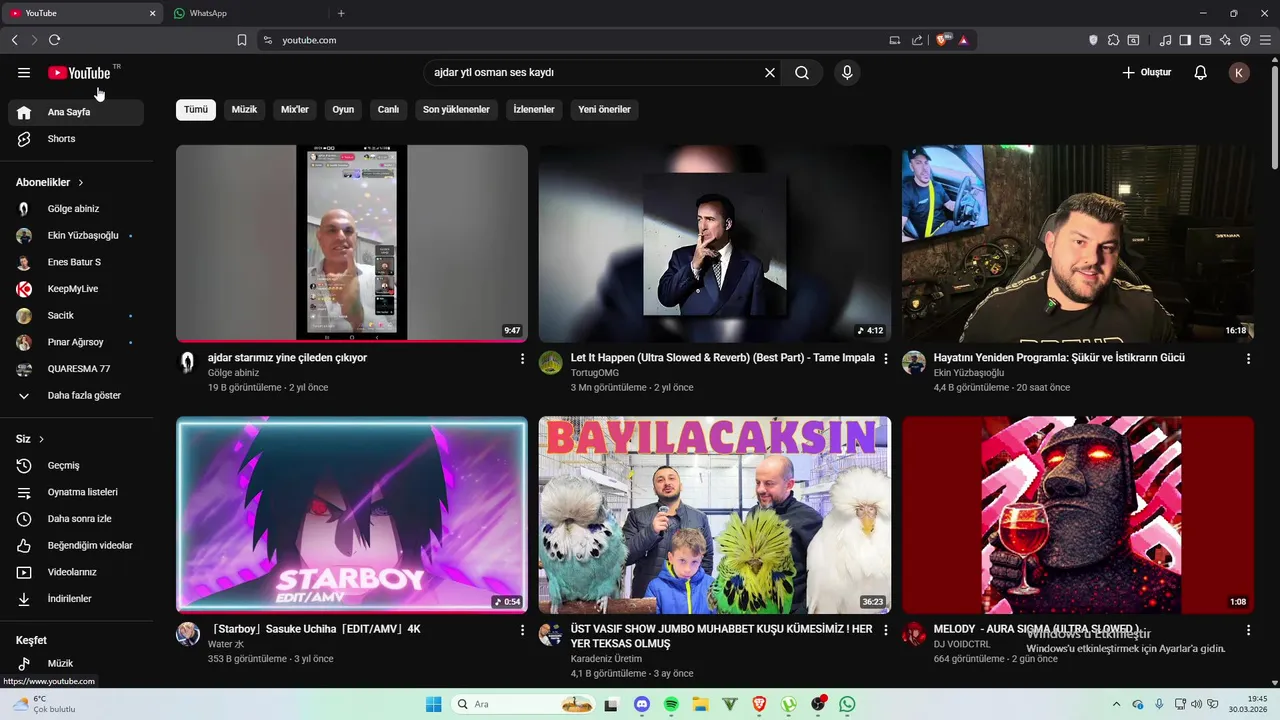Image resolution: width=1280 pixels, height=720 pixels.
Task: Play the ajdar starımız video thumbnail
Action: coord(352,243)
